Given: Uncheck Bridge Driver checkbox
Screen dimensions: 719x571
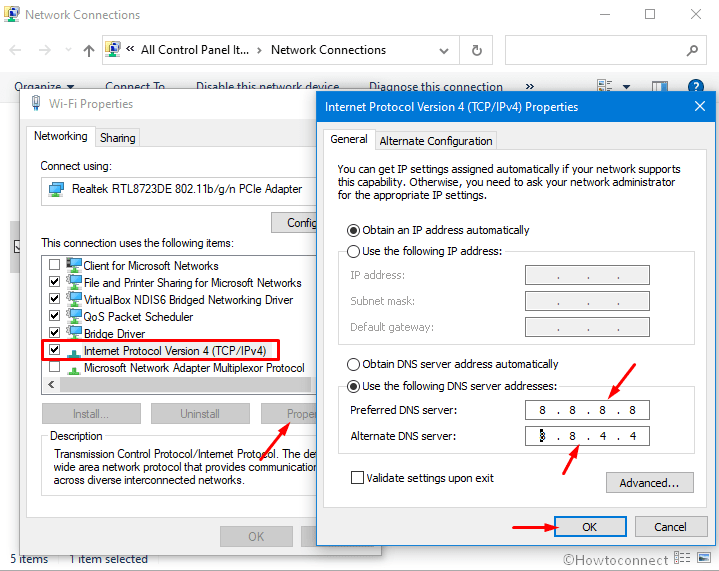Looking at the screenshot, I should 54,332.
